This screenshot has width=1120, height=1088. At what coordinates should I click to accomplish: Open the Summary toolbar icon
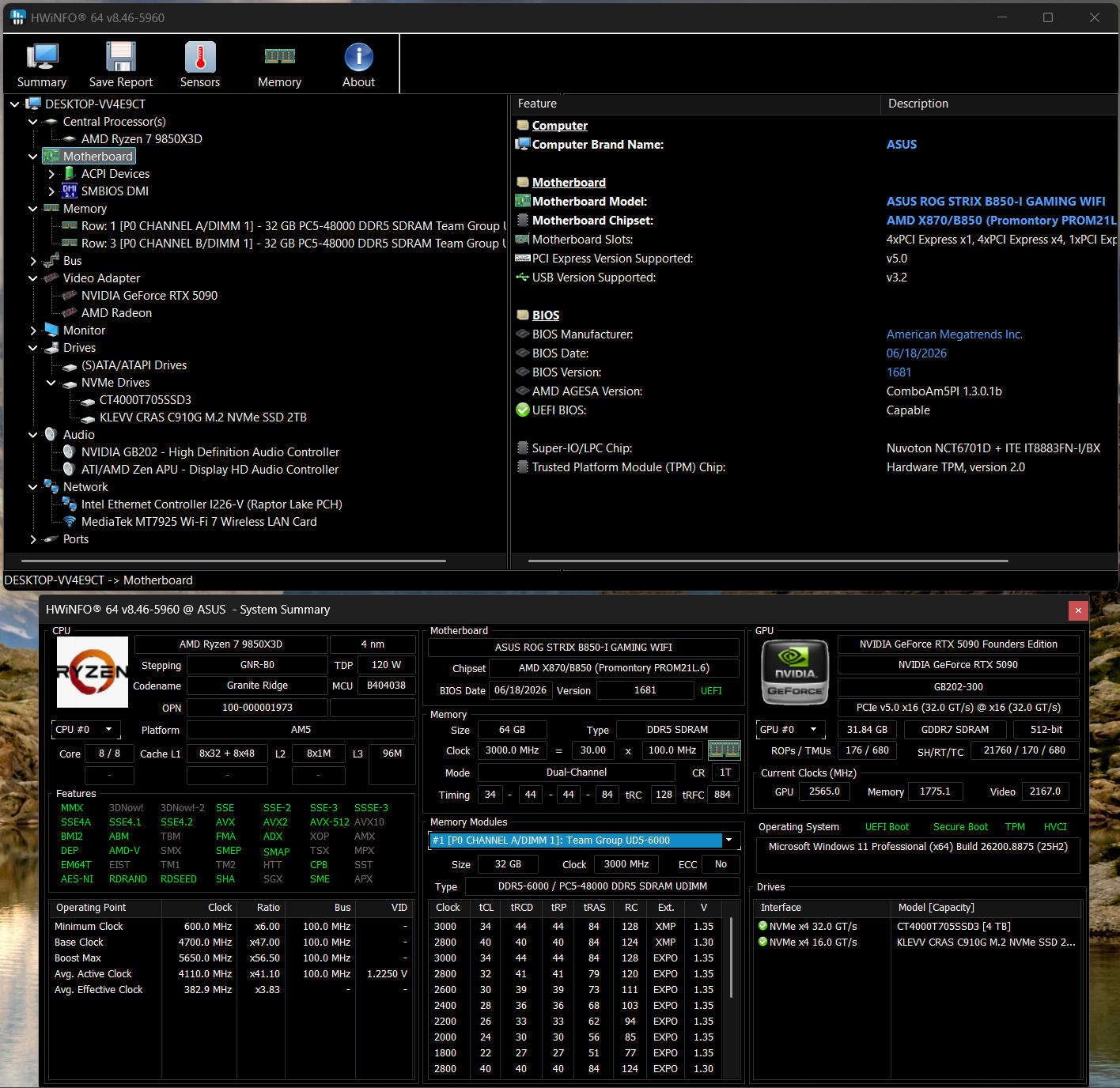point(42,57)
